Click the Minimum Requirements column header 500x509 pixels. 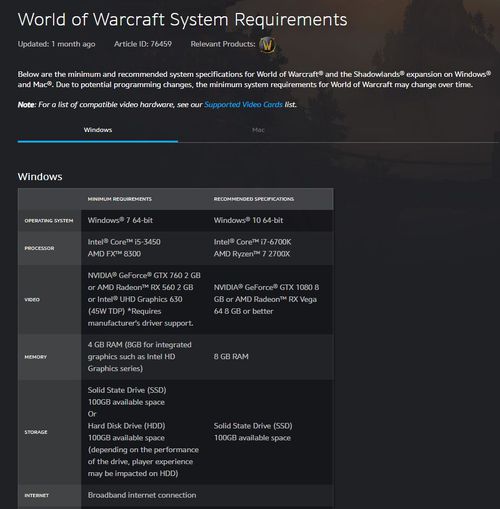tap(120, 199)
